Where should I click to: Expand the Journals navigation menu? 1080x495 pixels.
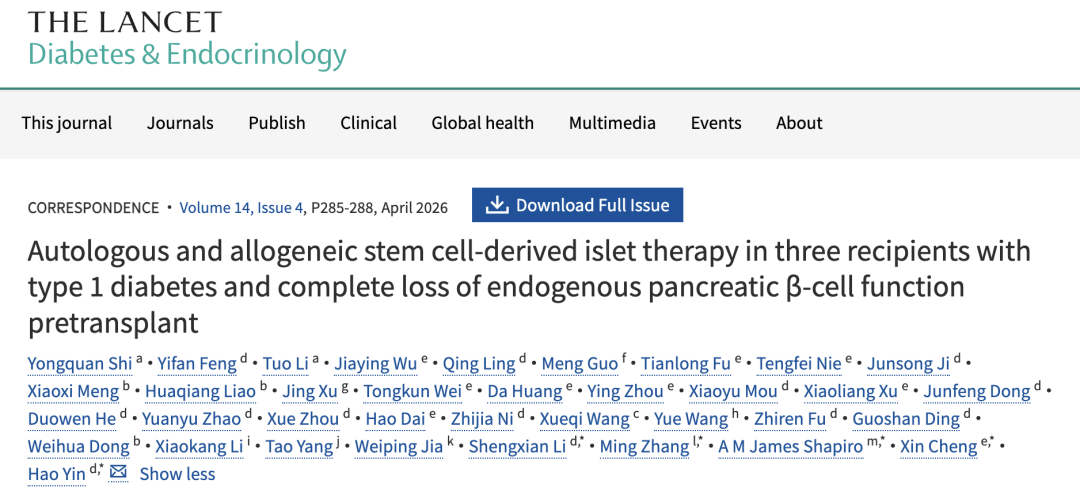click(180, 123)
